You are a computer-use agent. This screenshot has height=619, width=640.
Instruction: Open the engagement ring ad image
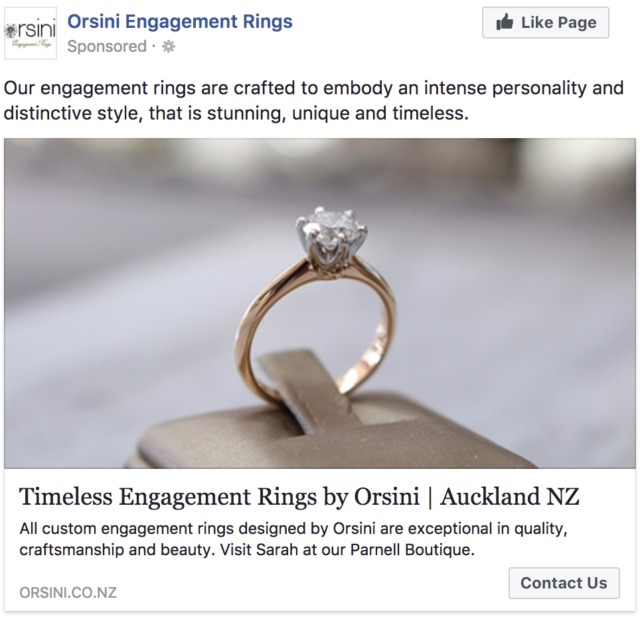320,303
